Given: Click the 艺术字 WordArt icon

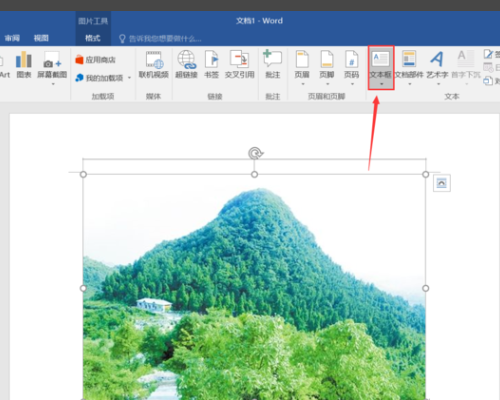Looking at the screenshot, I should [x=437, y=59].
